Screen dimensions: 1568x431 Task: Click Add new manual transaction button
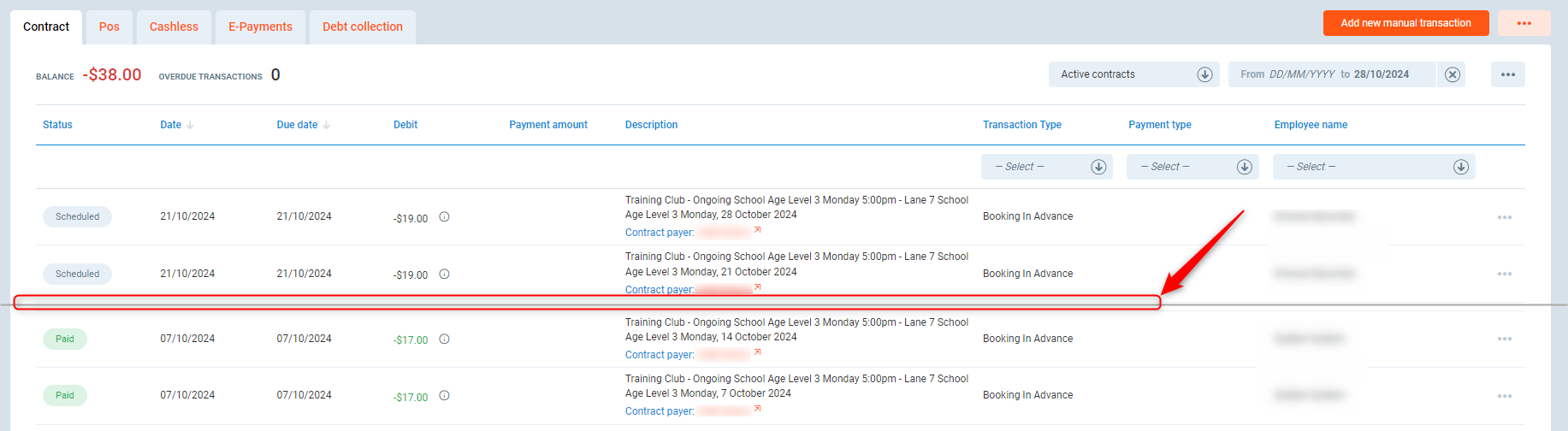(1405, 23)
